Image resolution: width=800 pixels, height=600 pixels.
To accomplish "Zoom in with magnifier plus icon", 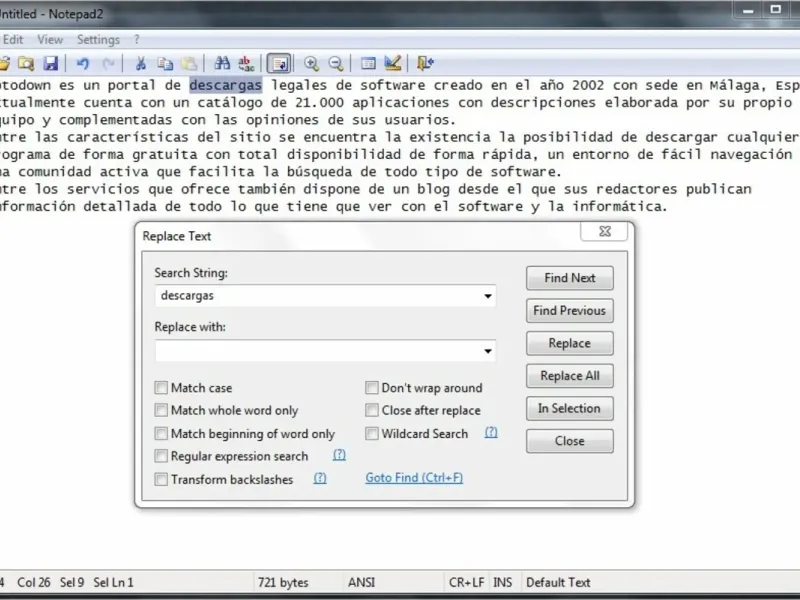I will [311, 63].
